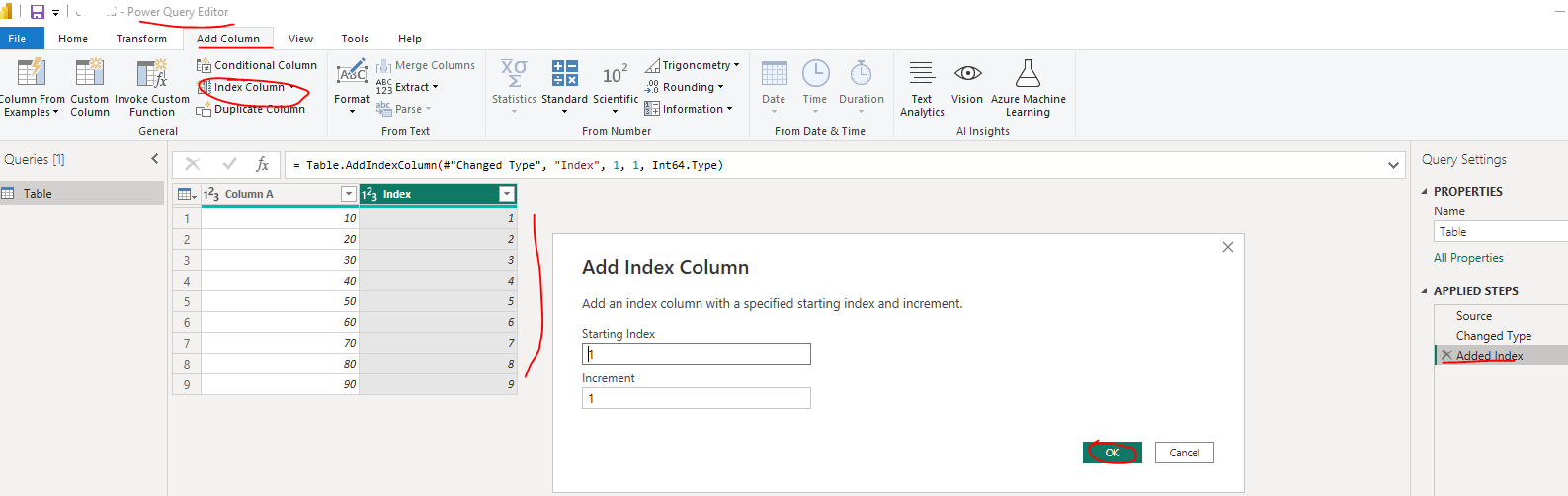
Task: Click Merge Columns in ribbon
Action: point(426,65)
